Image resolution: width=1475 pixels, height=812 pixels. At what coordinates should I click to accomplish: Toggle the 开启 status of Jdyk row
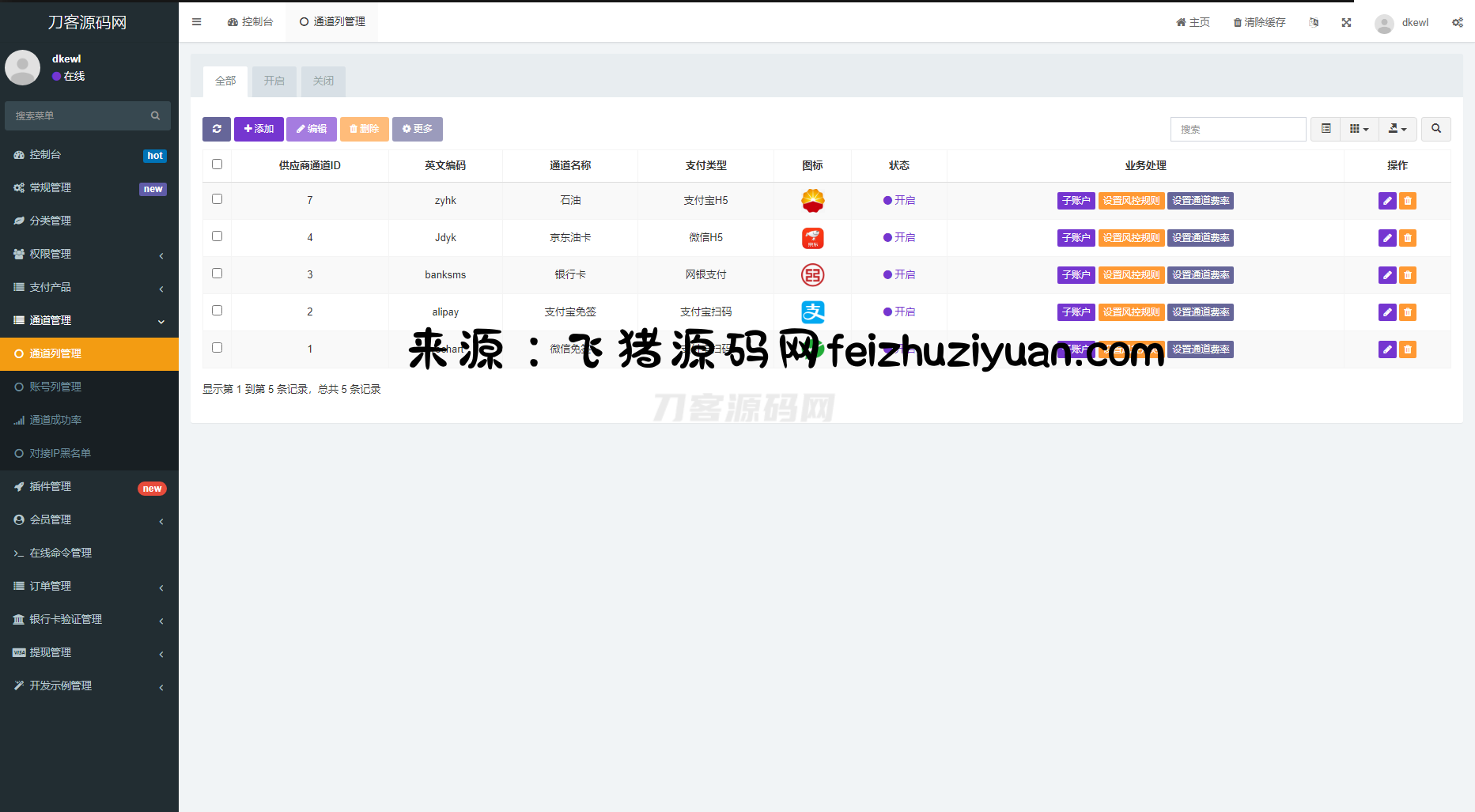tap(899, 238)
